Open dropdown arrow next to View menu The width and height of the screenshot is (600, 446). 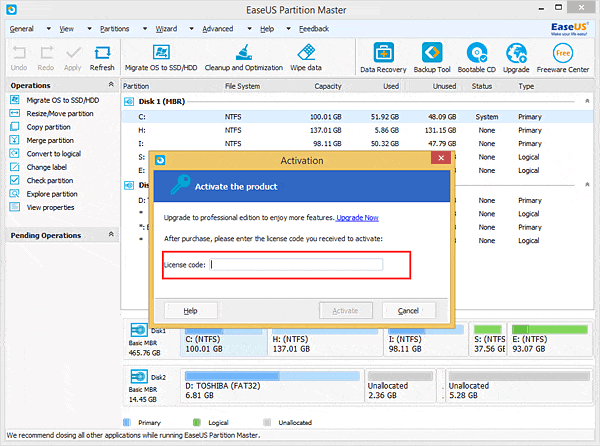click(x=89, y=29)
